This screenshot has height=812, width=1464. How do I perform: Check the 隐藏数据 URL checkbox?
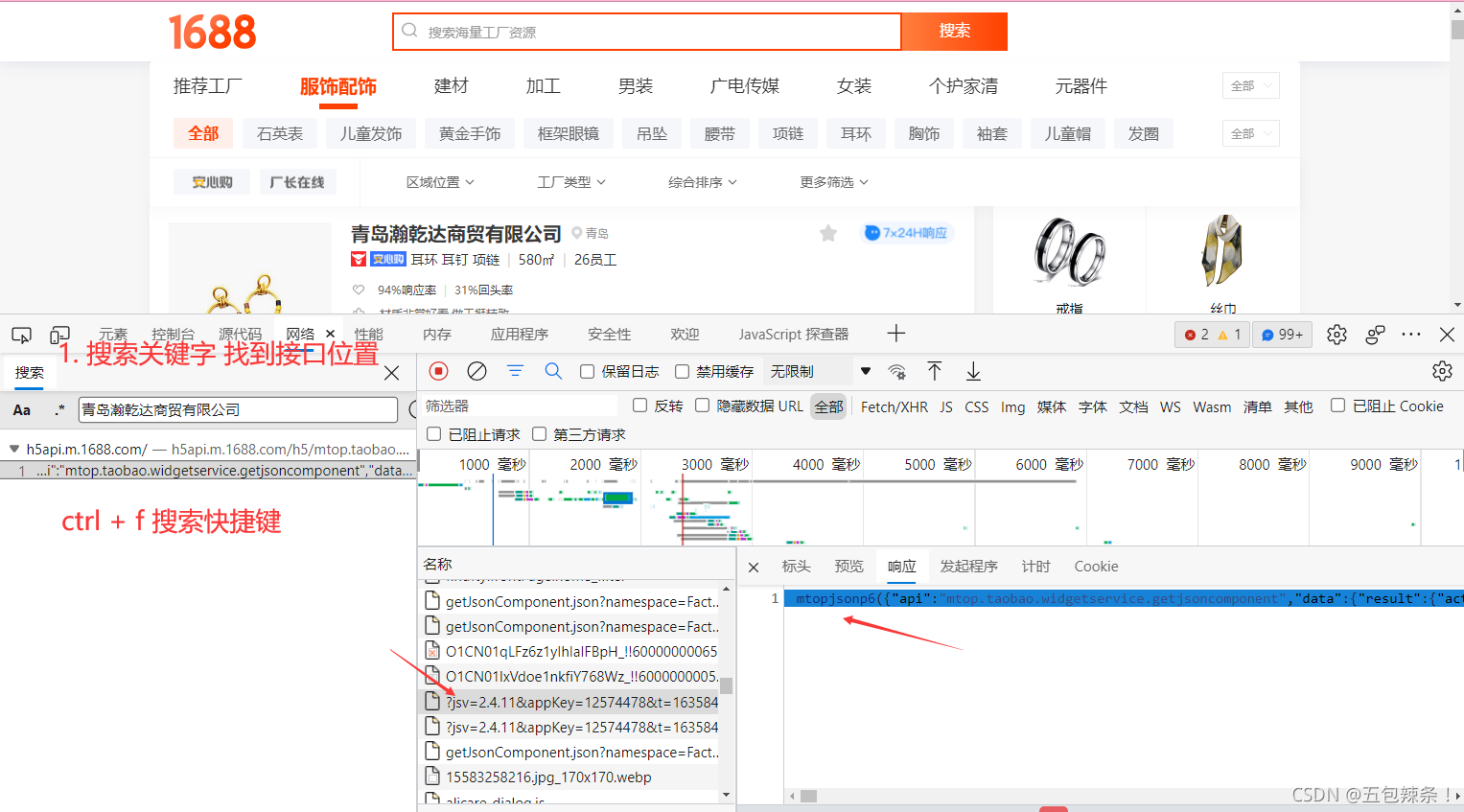[703, 406]
